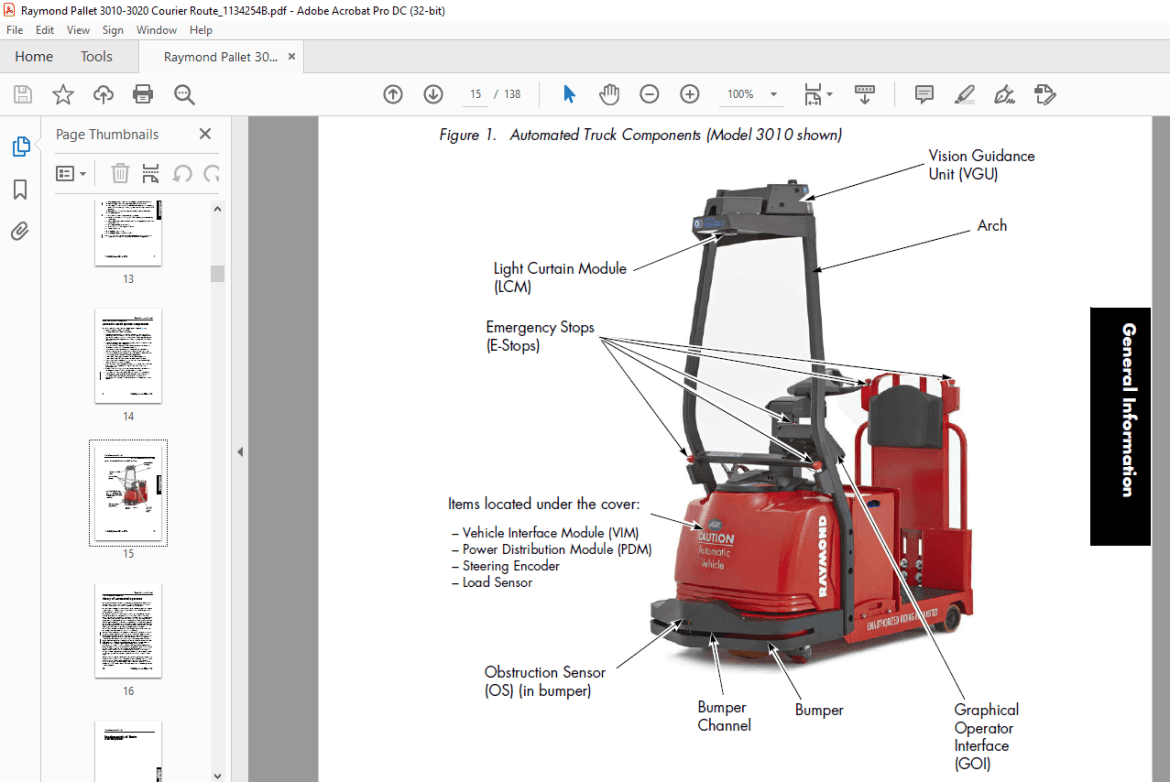This screenshot has width=1170, height=782.
Task: Go to next page arrow
Action: coord(434,94)
